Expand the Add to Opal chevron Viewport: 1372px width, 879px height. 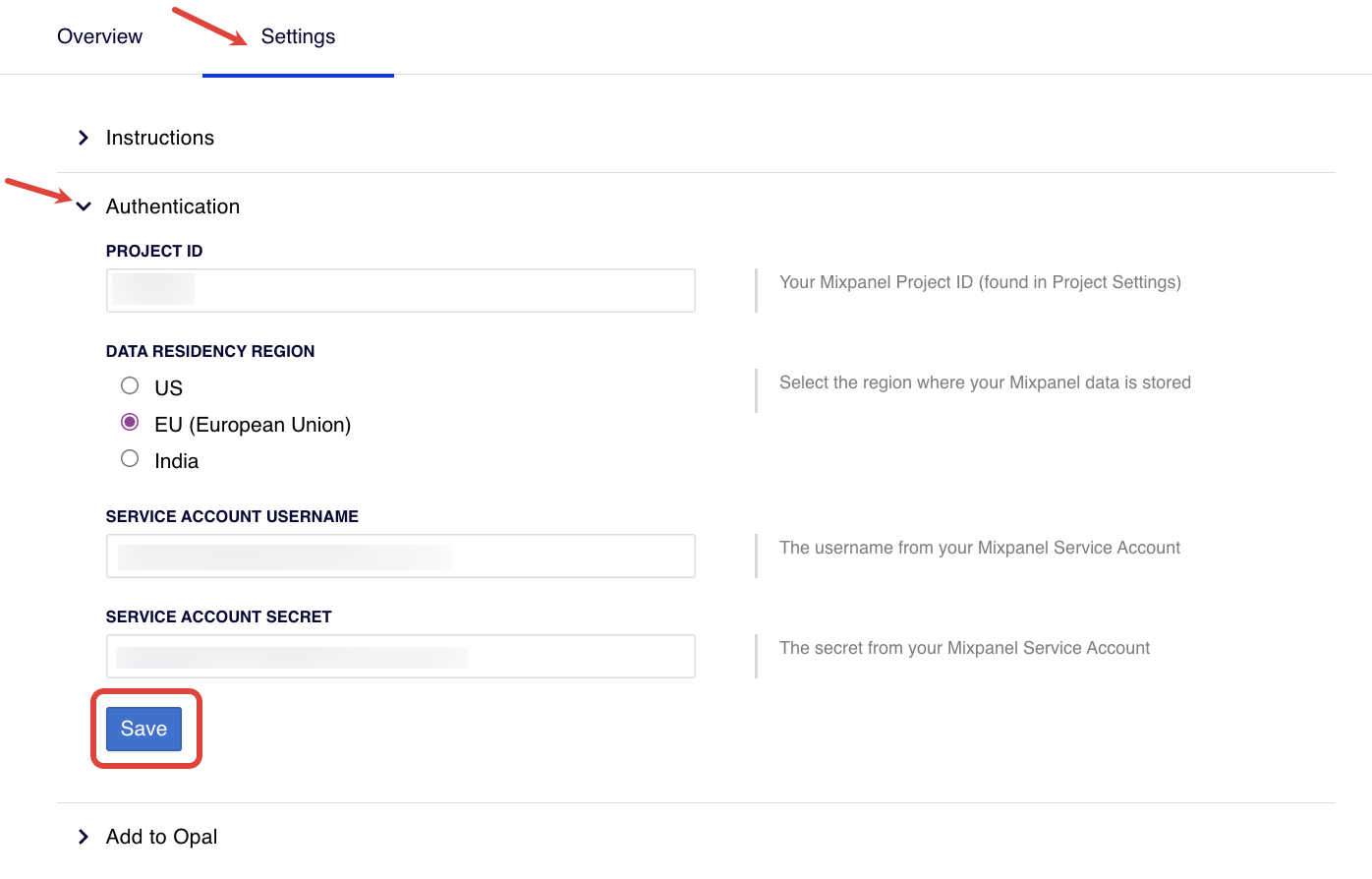click(x=84, y=837)
